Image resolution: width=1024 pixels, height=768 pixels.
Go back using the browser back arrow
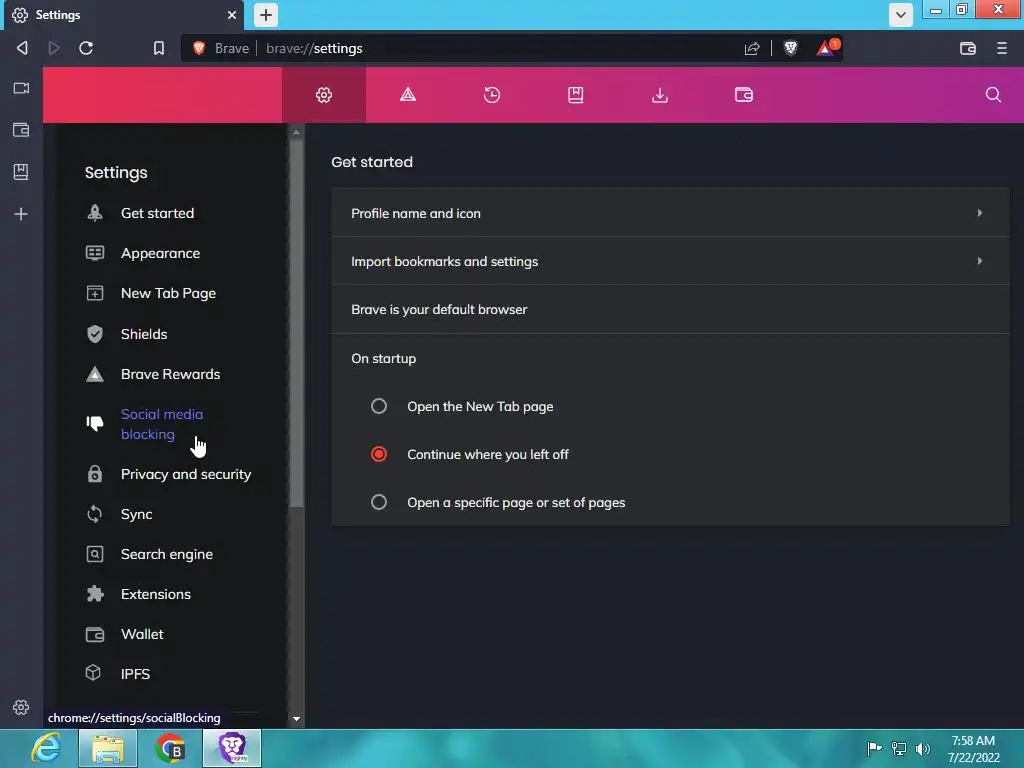22,48
